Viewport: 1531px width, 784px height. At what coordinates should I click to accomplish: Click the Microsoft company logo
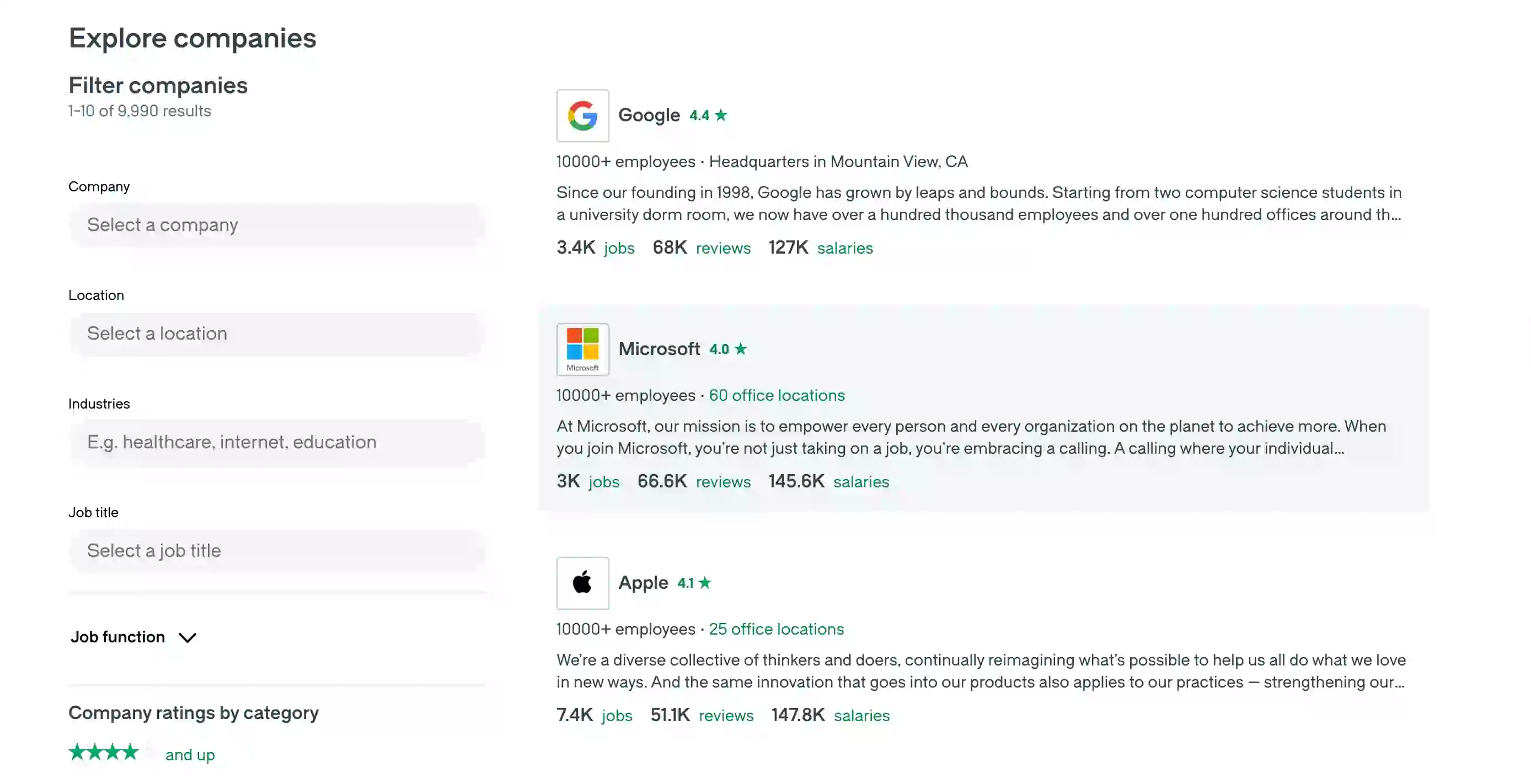click(x=582, y=349)
